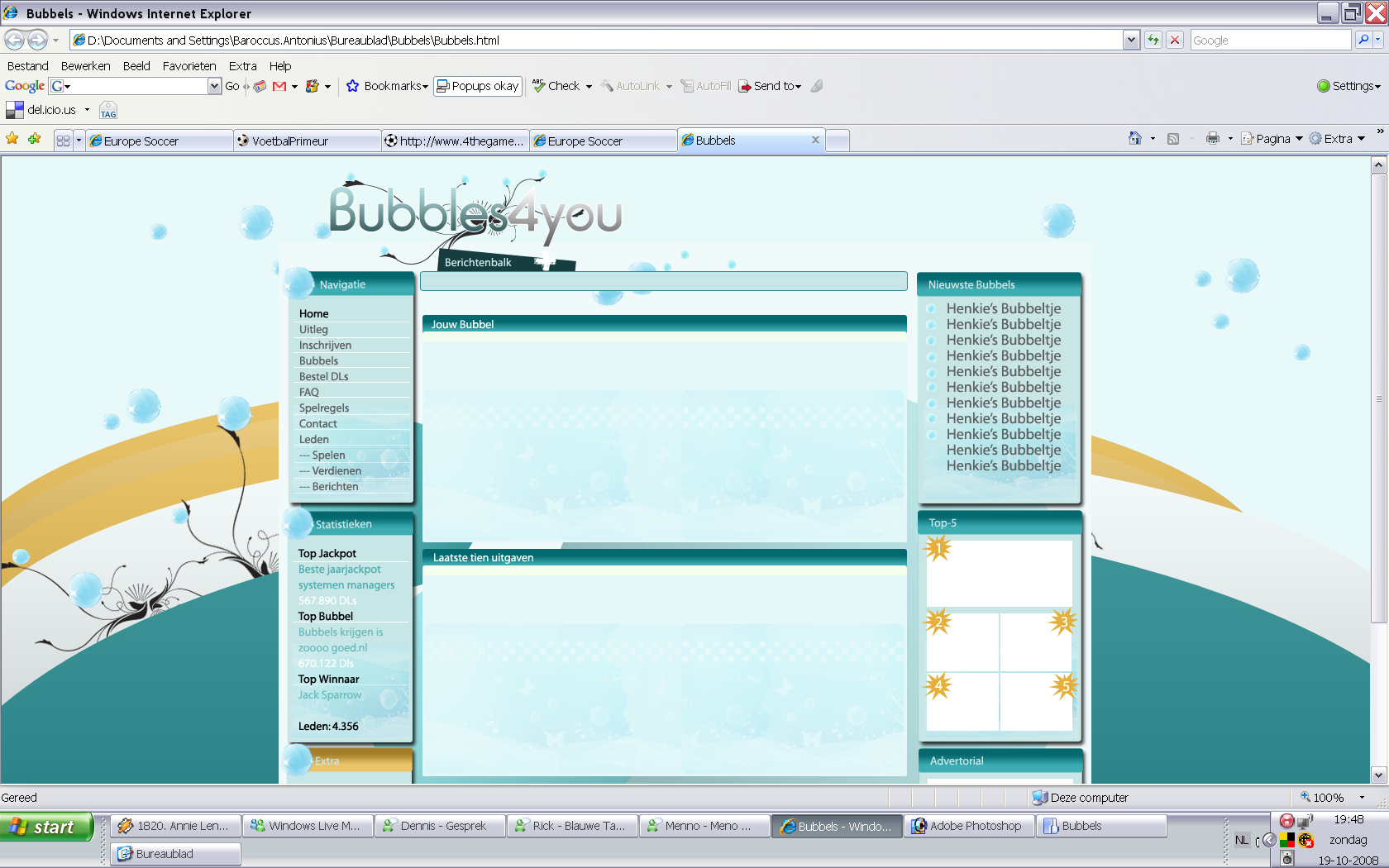Click the Windows start button
This screenshot has width=1389, height=868.
coord(46,827)
